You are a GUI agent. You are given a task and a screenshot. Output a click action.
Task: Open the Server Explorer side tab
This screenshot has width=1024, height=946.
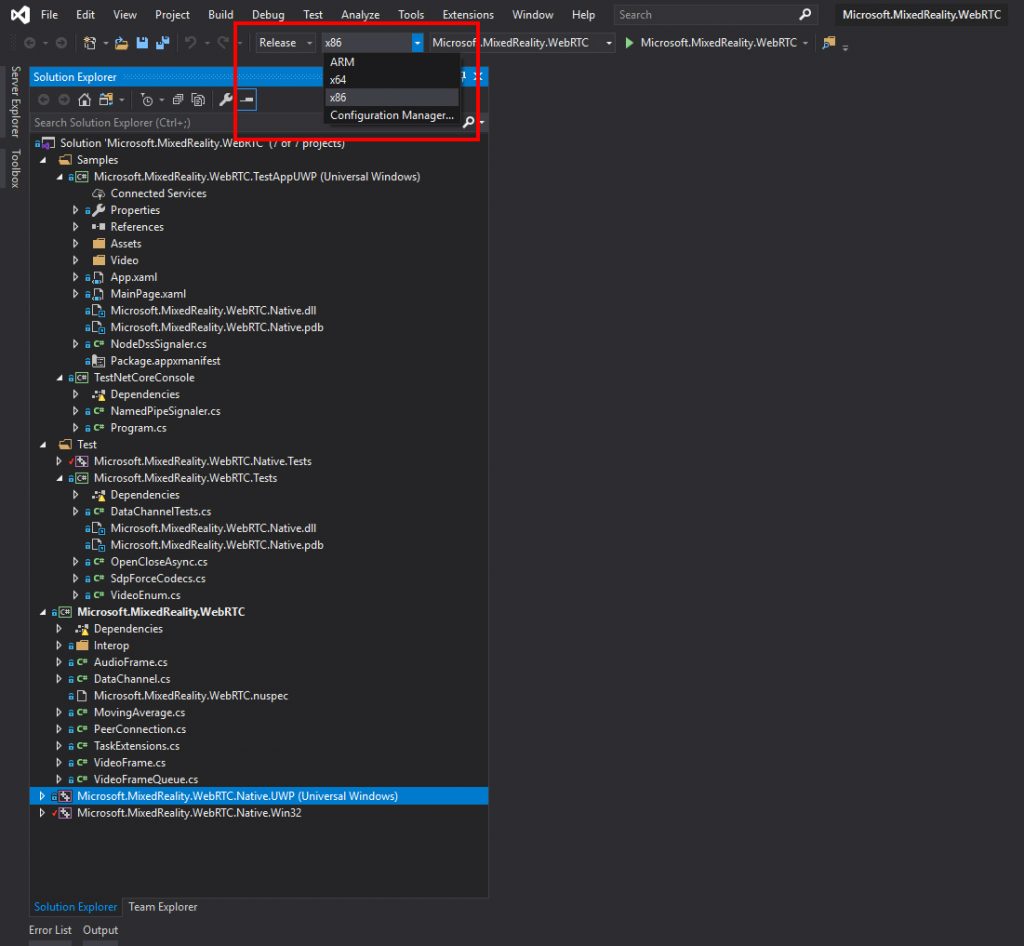tap(16, 102)
